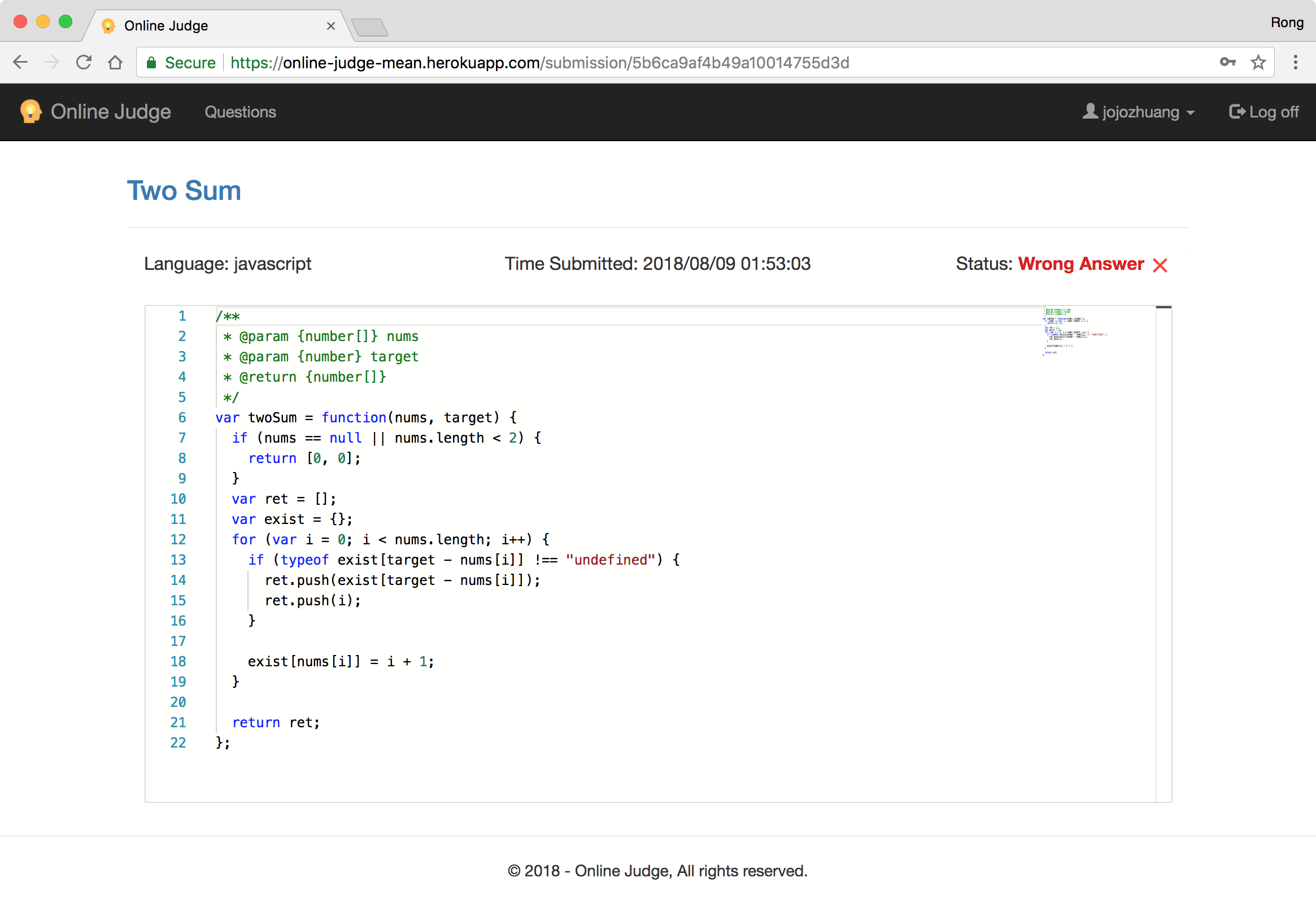The height and width of the screenshot is (917, 1316).
Task: Click line number 13 in gutter
Action: coord(178,560)
